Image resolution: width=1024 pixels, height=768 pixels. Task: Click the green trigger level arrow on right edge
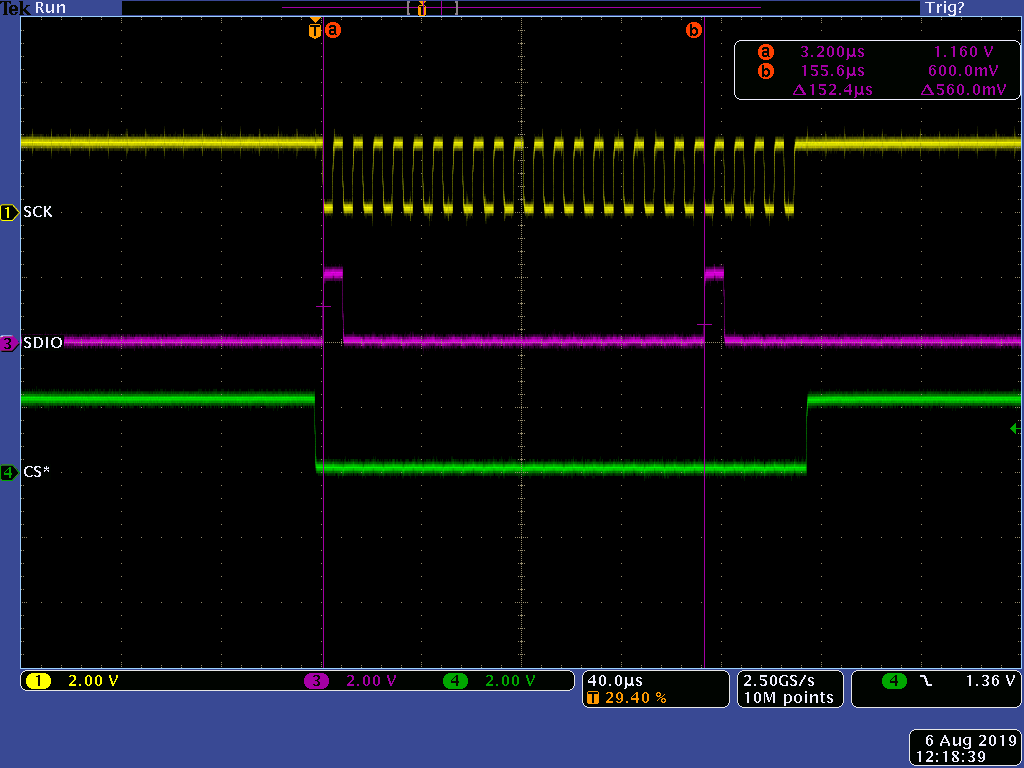point(1015,429)
